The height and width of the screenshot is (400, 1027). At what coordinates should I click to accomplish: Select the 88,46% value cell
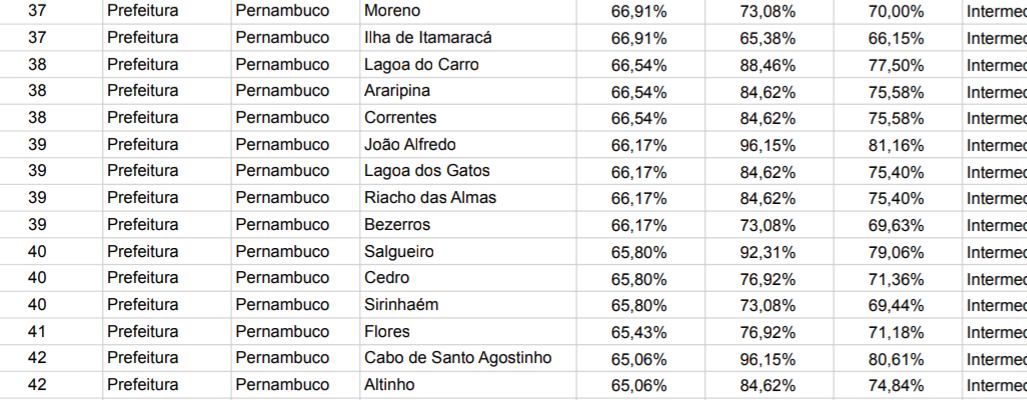[x=769, y=65]
